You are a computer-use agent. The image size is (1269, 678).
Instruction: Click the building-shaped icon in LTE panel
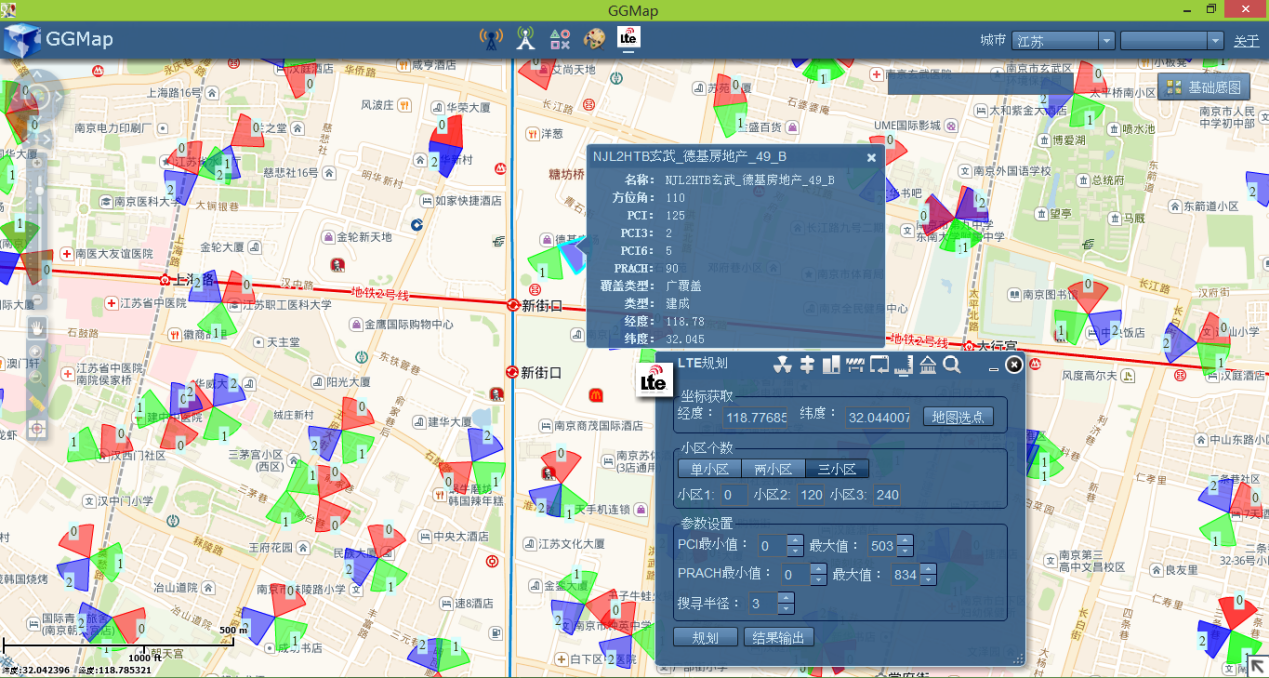[x=927, y=364]
